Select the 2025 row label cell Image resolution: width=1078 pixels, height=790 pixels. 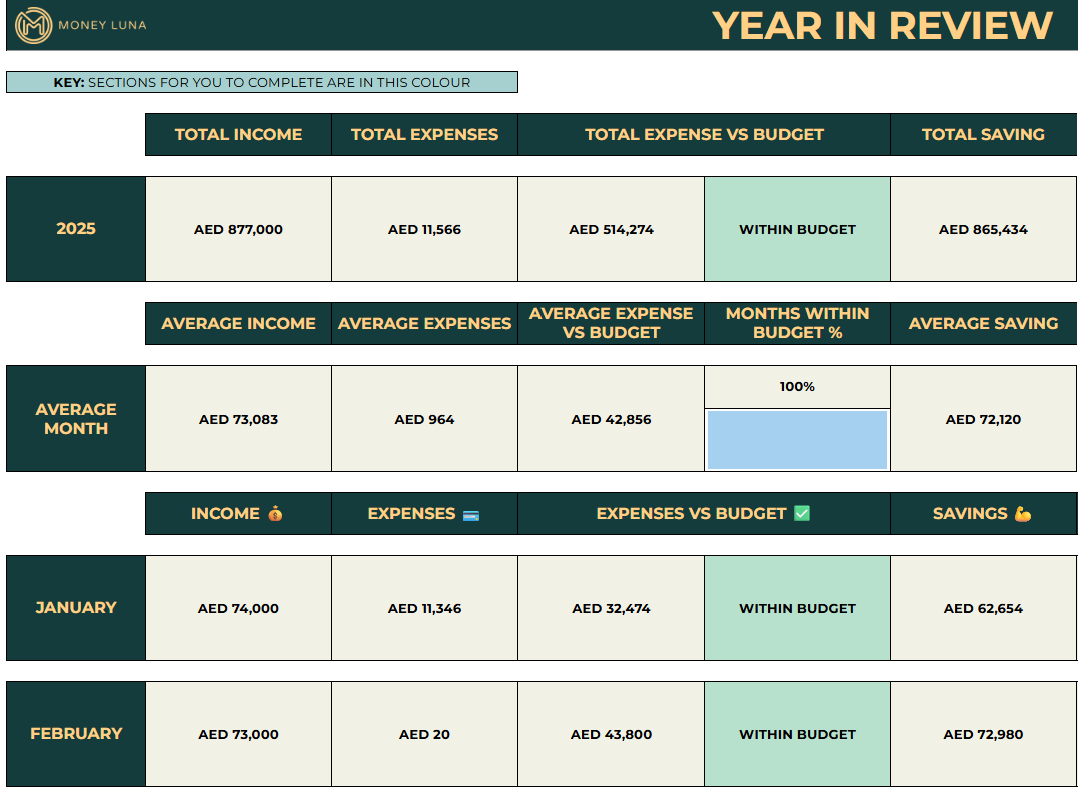(76, 229)
